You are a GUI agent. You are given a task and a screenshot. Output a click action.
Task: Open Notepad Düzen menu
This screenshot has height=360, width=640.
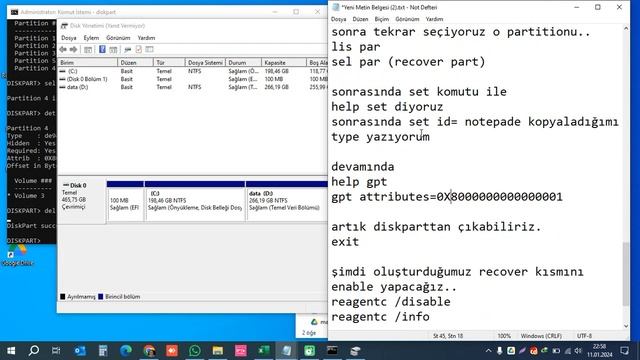click(360, 19)
